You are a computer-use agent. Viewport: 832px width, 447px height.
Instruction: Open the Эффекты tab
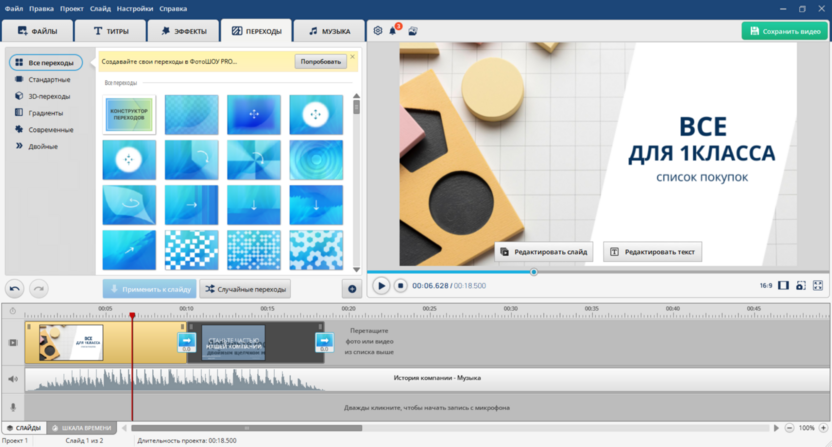(183, 31)
